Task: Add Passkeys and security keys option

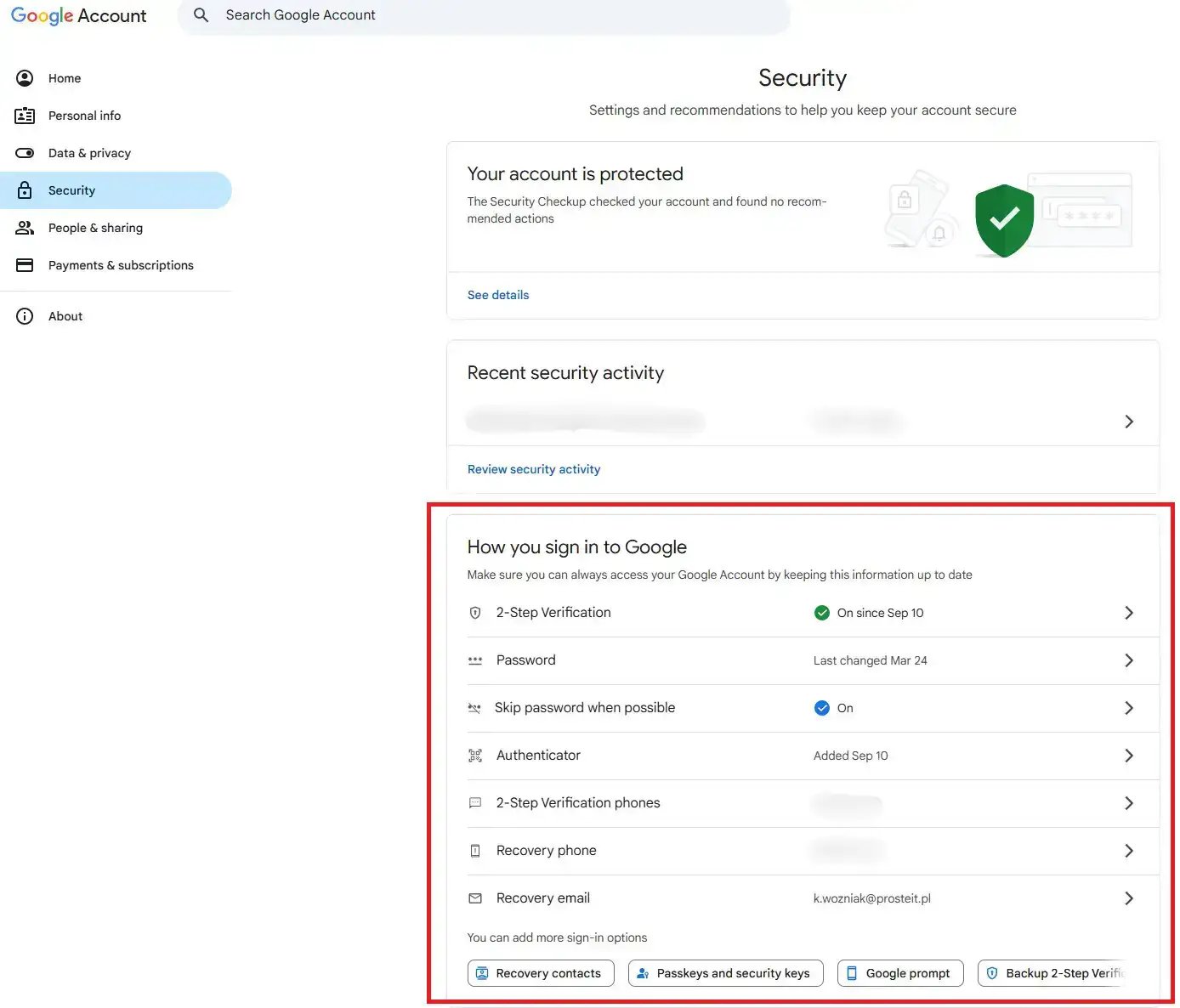Action: pyautogui.click(x=725, y=973)
